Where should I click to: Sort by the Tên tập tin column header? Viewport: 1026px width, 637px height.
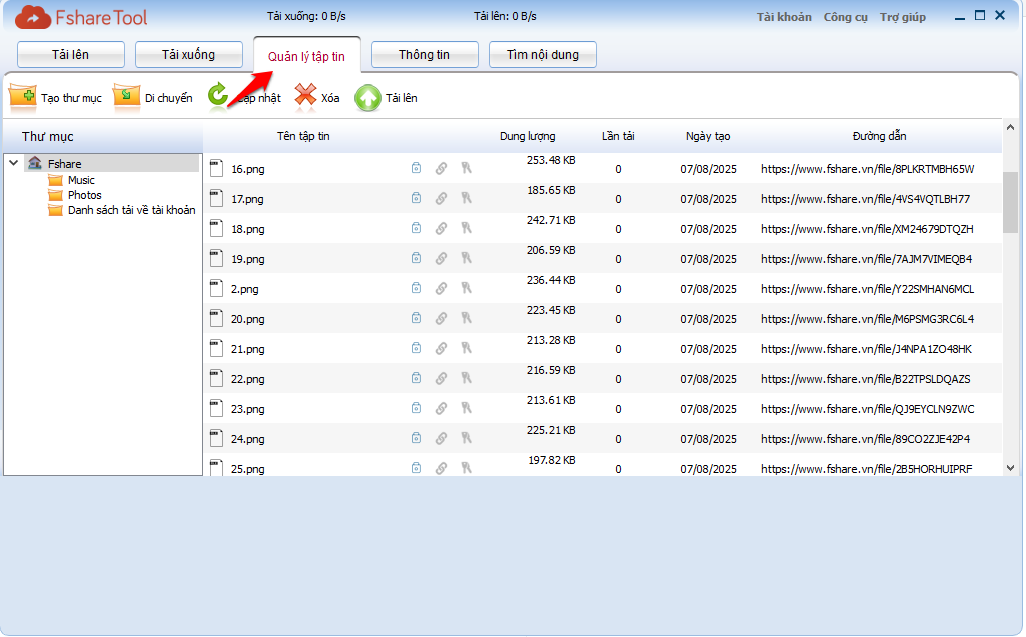[303, 136]
